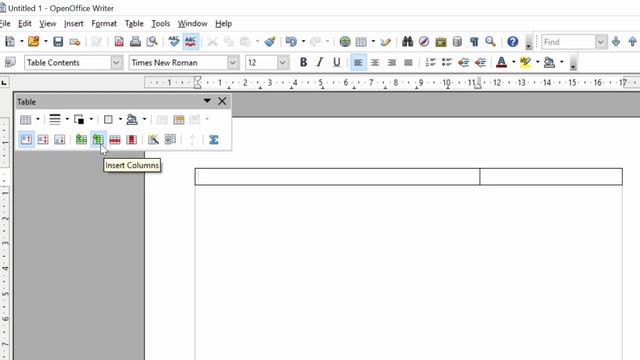The width and height of the screenshot is (640, 360).
Task: Open the Table menu
Action: click(x=134, y=24)
